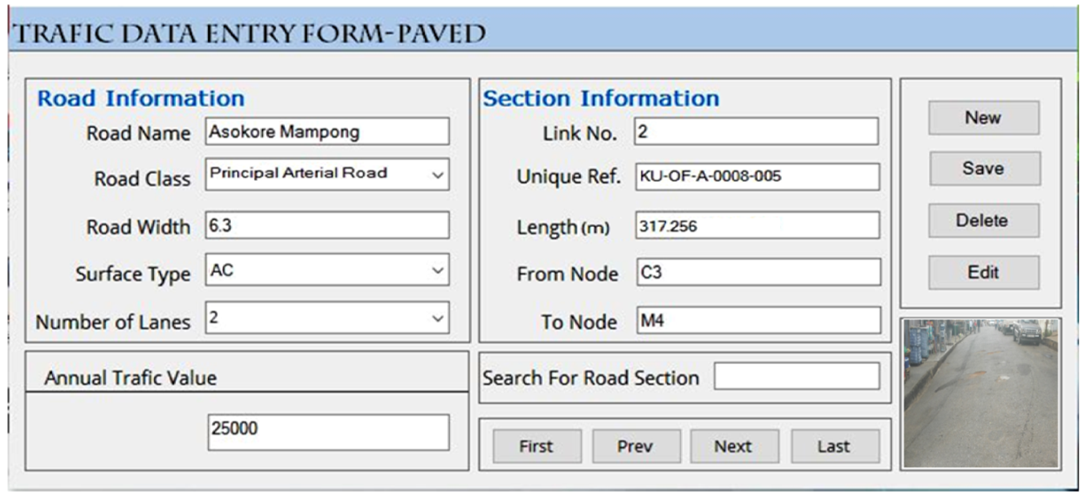Focus the Link No. field

coord(756,131)
